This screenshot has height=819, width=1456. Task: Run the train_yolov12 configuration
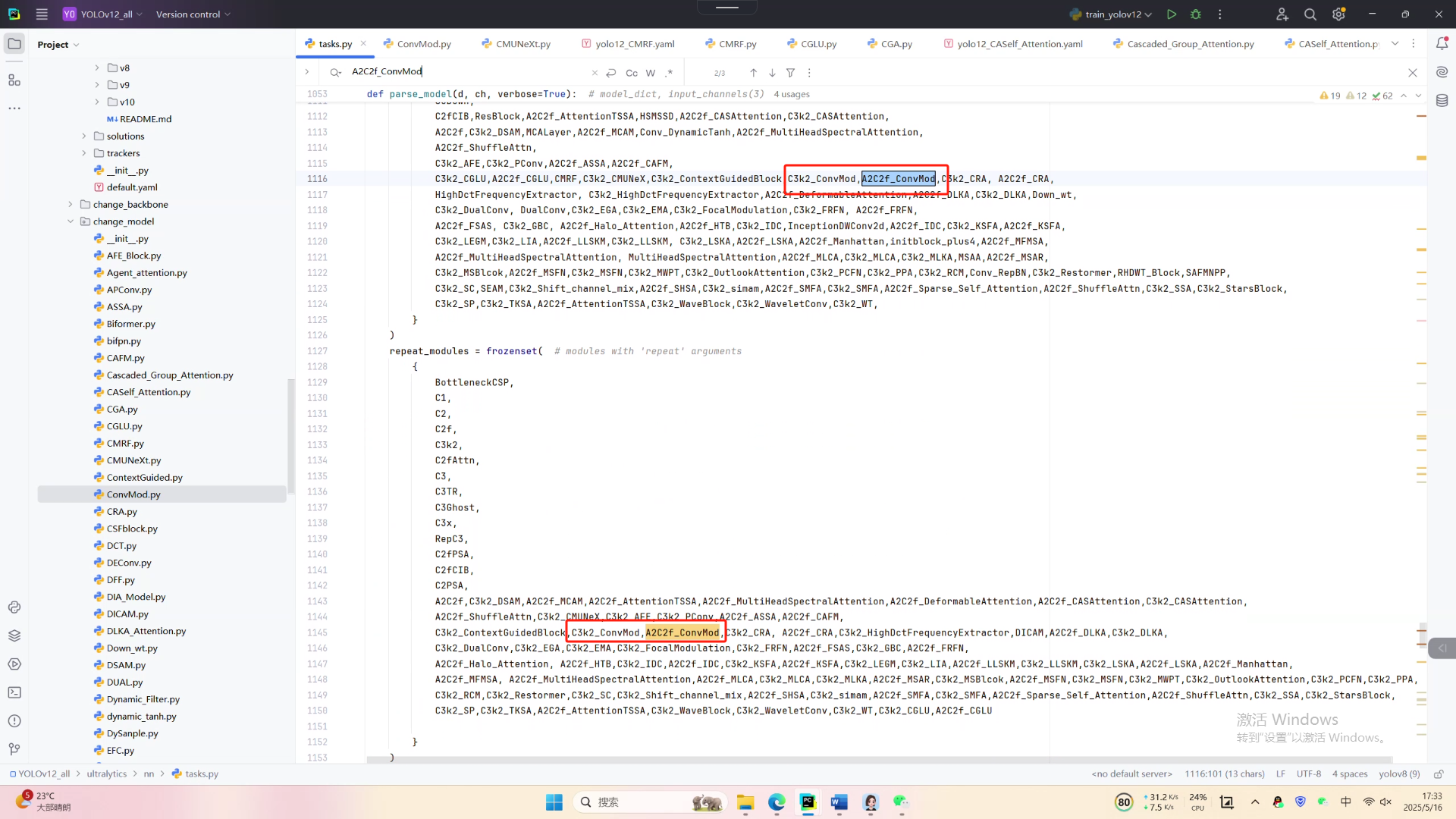click(1172, 14)
